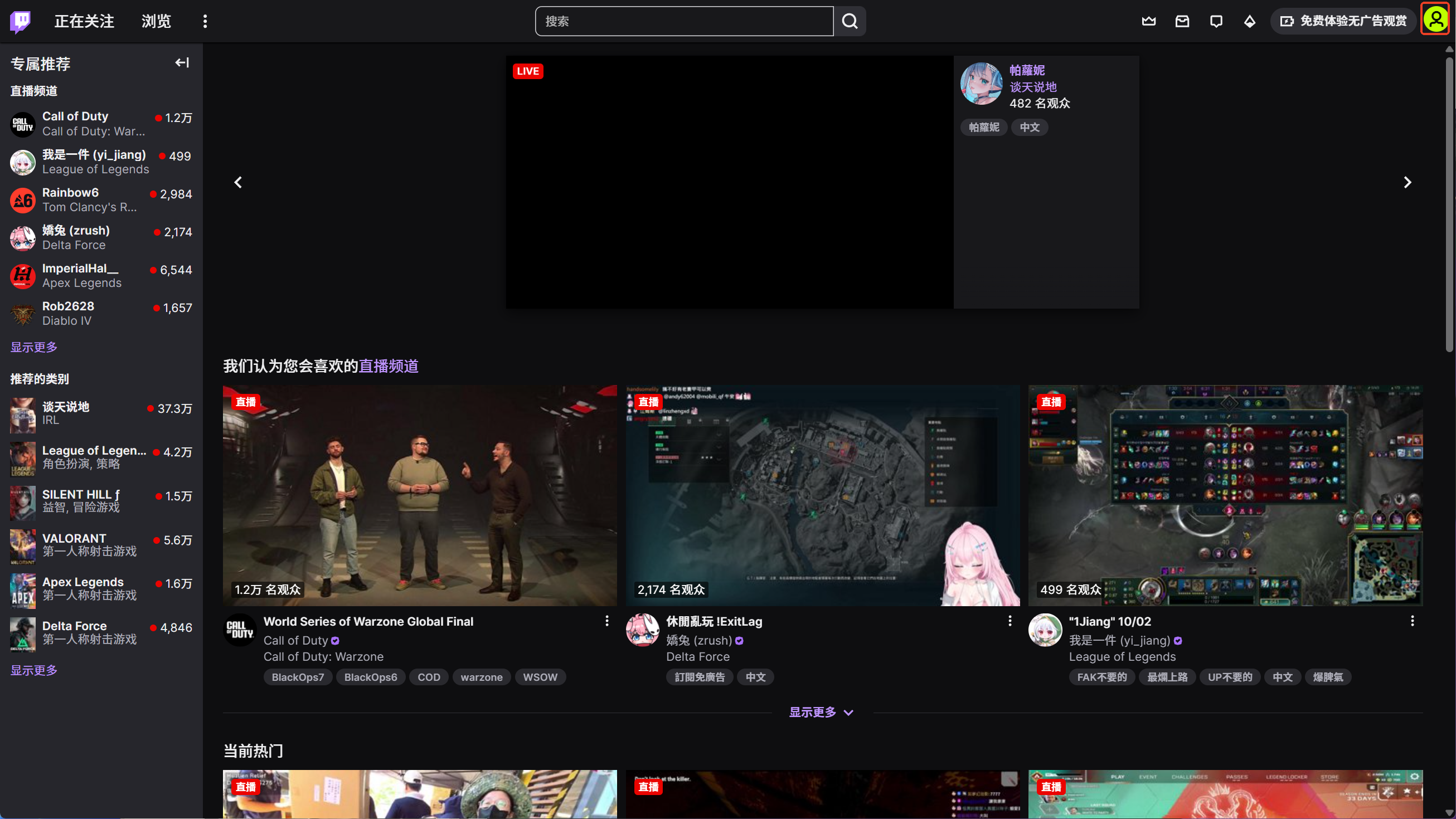Go to previous featured carousel stream
This screenshot has width=1456, height=819.
[x=238, y=182]
